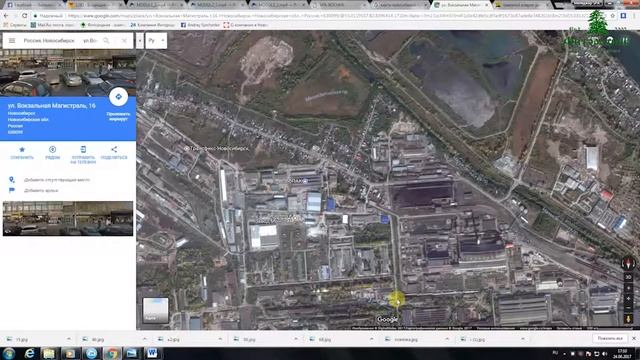The width and height of the screenshot is (640, 360).
Task: Close the downloads bar
Action: click(x=634, y=339)
